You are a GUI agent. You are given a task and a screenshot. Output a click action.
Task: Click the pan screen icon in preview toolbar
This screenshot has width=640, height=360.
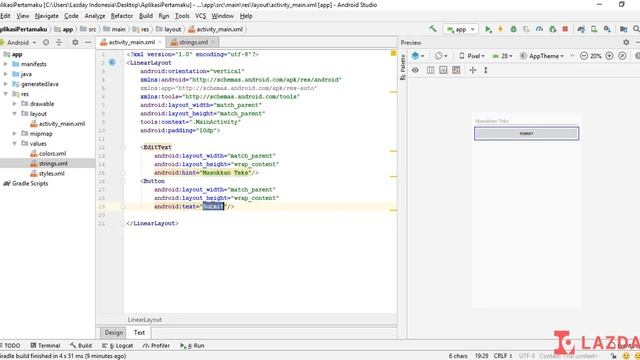pos(473,70)
